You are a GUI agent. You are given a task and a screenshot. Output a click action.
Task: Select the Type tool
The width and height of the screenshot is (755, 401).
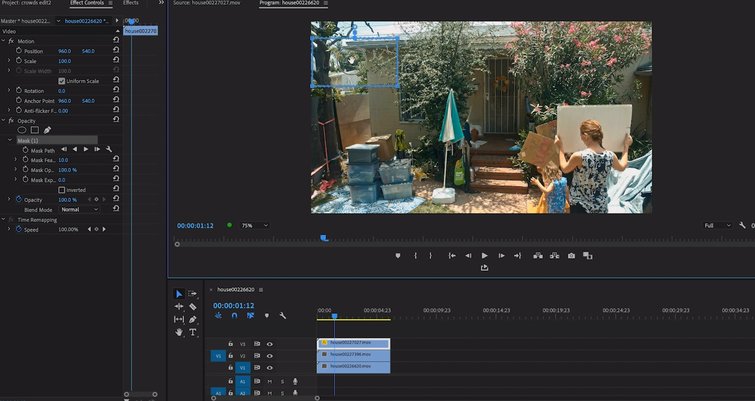tap(193, 332)
